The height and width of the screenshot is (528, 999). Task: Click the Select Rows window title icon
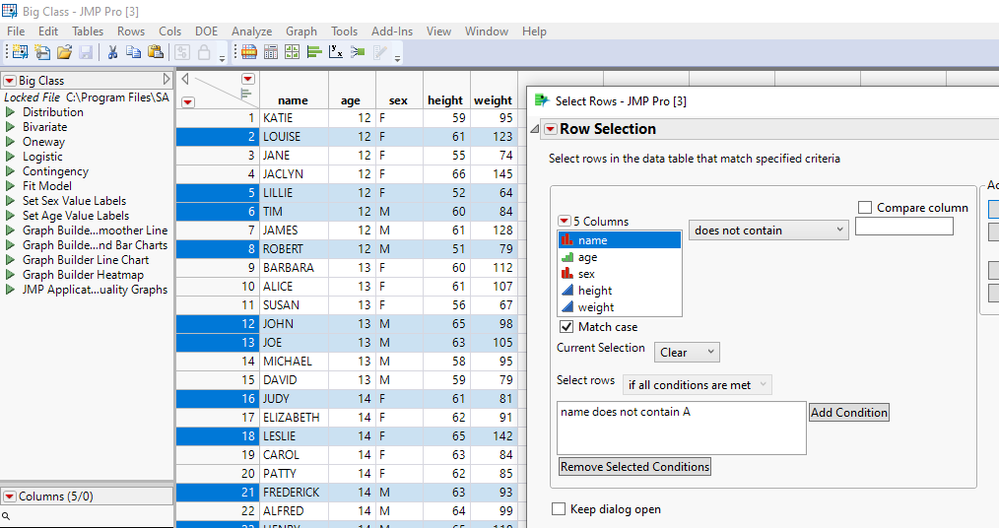click(x=542, y=101)
